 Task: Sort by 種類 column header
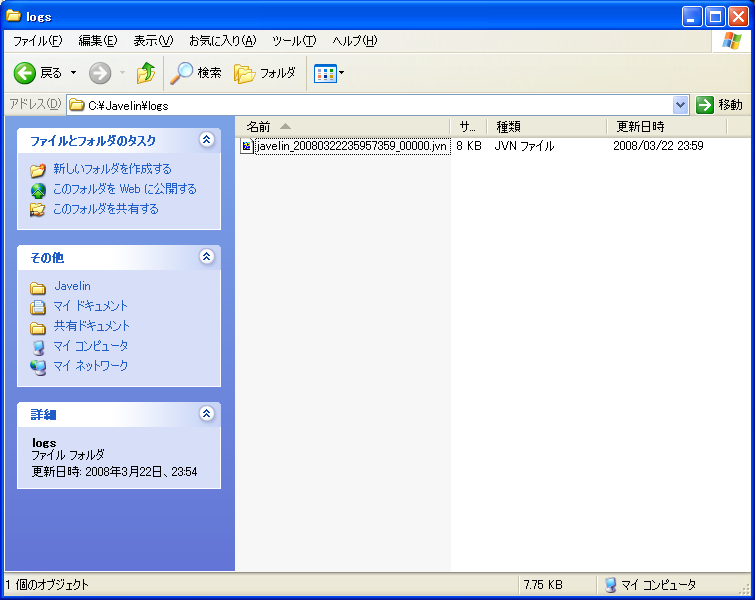point(547,127)
